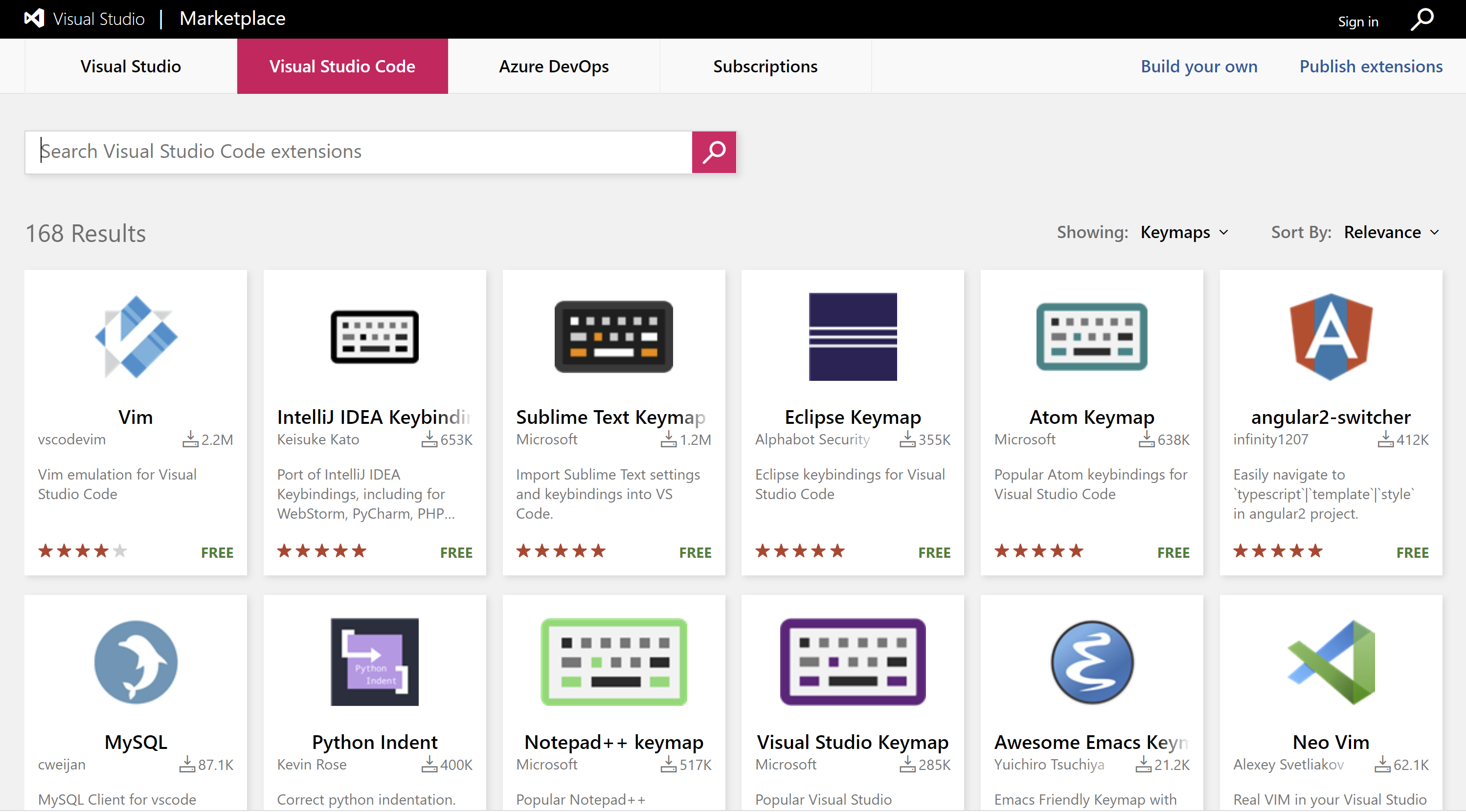Click the Visual Studio logo in header

(34, 18)
